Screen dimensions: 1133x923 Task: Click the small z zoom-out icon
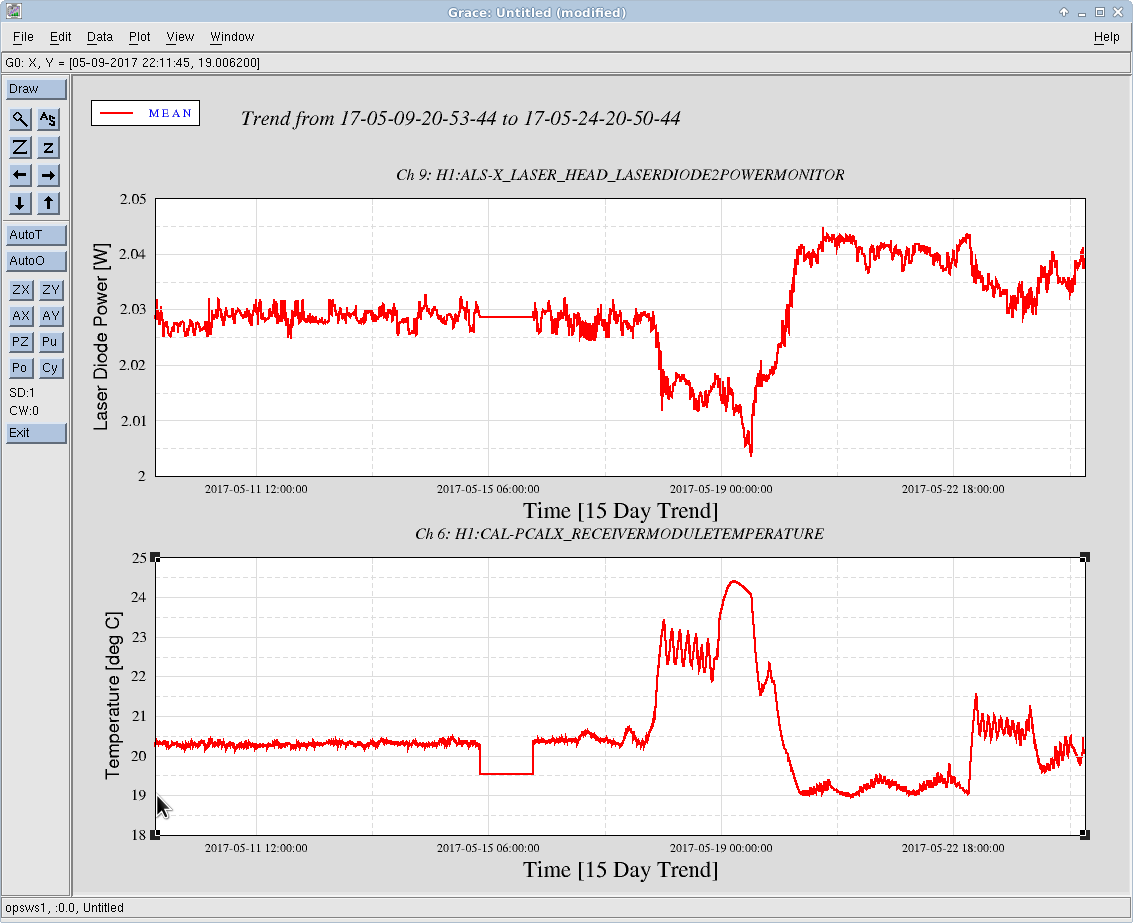[48, 147]
